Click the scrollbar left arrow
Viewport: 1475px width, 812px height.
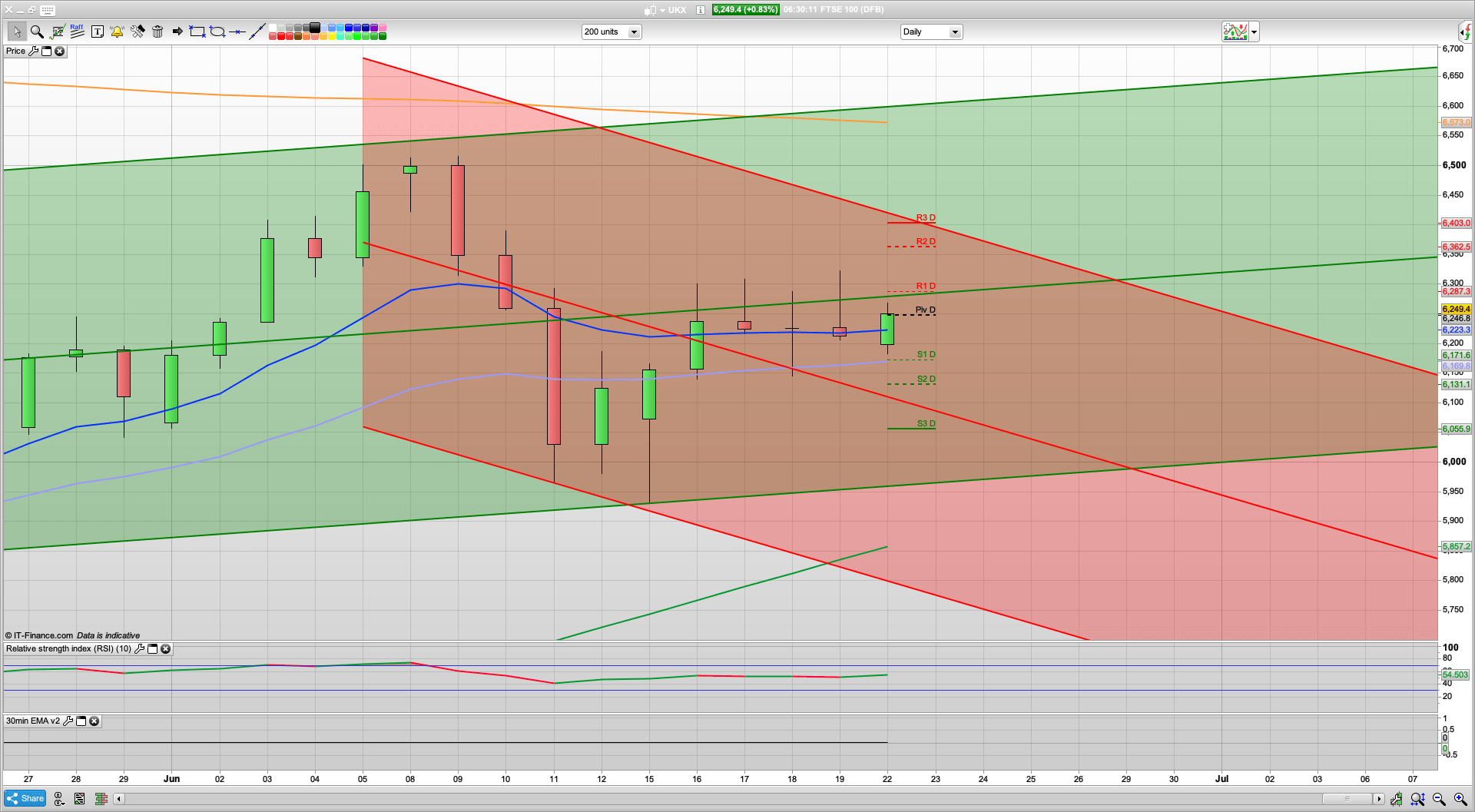(x=118, y=799)
